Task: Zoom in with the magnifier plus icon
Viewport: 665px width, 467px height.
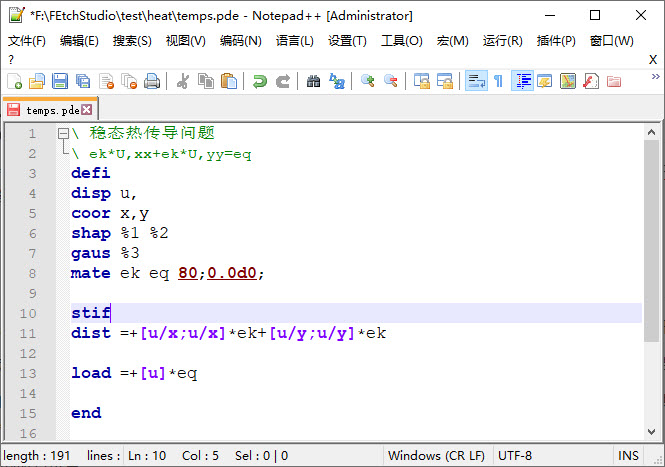Action: pyautogui.click(x=367, y=81)
